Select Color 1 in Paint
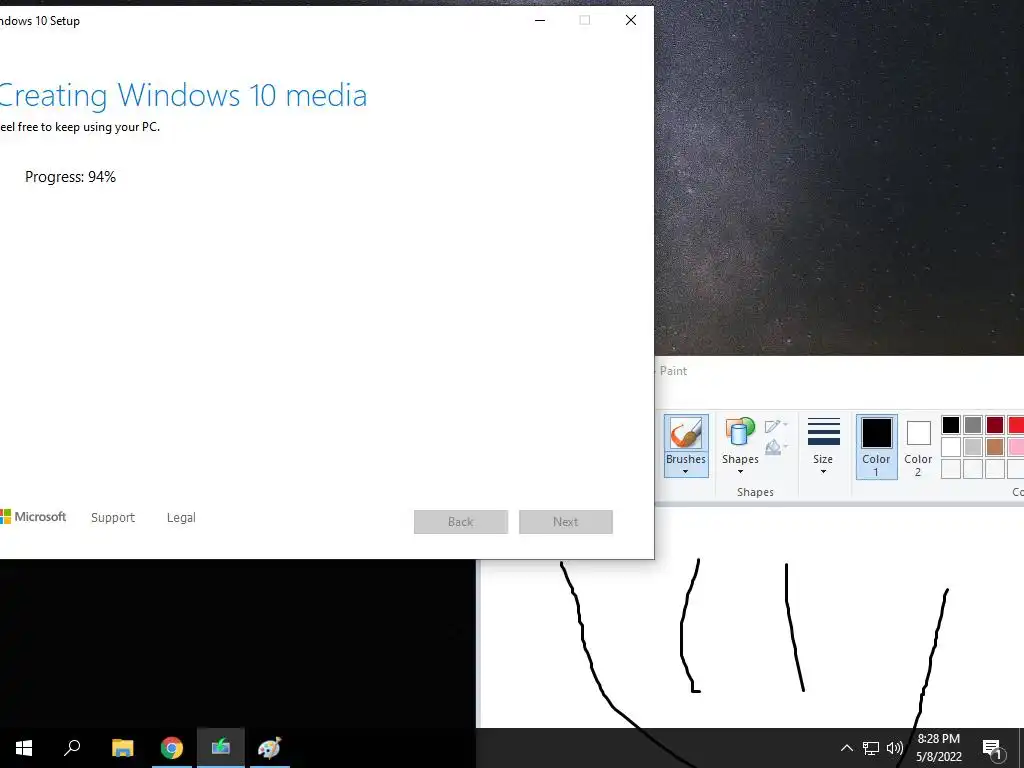The width and height of the screenshot is (1024, 768). tap(876, 447)
